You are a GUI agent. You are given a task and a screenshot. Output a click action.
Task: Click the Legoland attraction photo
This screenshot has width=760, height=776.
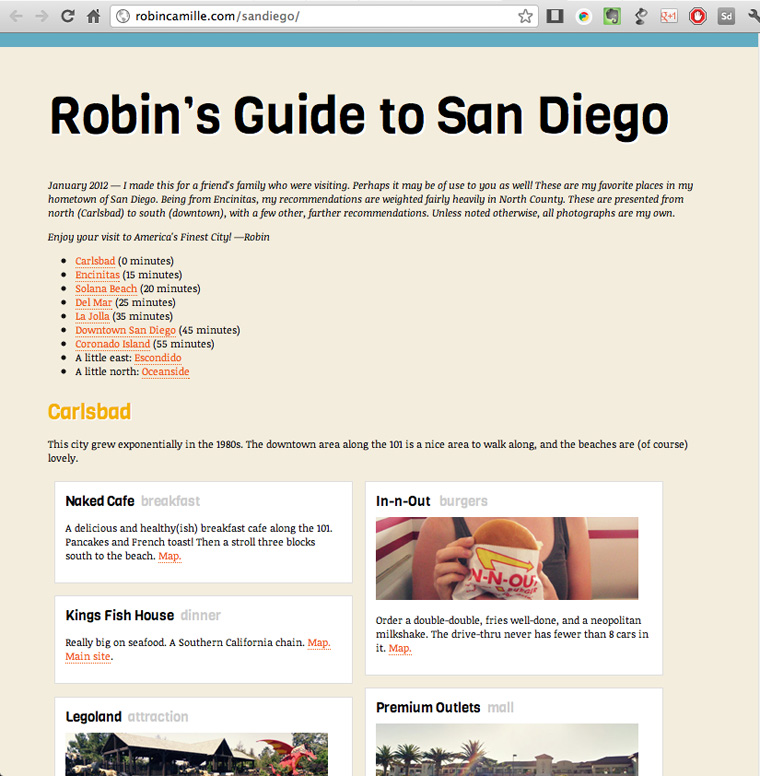click(x=196, y=754)
